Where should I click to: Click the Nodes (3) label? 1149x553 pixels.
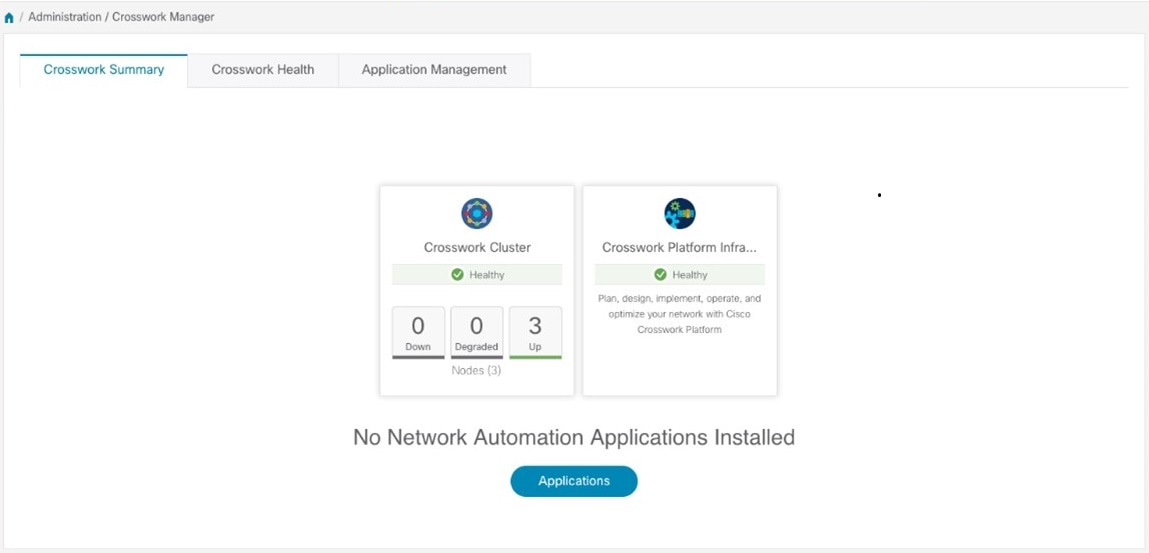point(476,371)
